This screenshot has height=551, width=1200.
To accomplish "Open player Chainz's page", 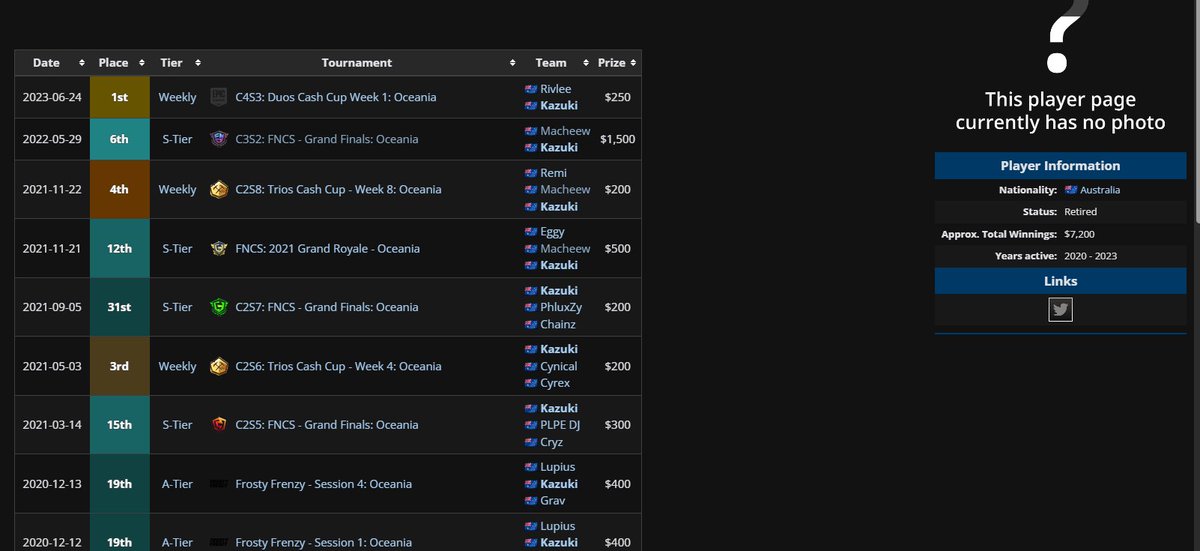I will (x=558, y=324).
